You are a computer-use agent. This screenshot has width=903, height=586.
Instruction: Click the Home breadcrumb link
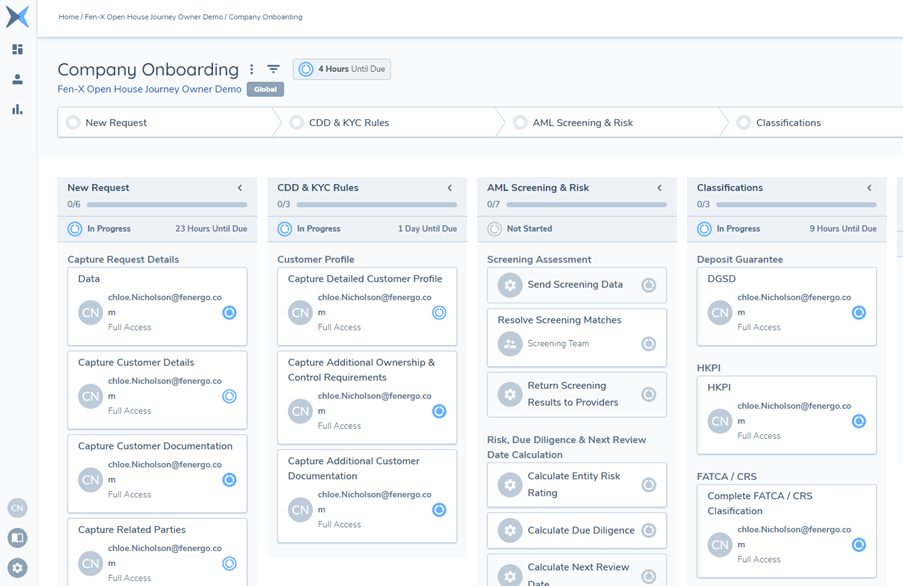(68, 17)
